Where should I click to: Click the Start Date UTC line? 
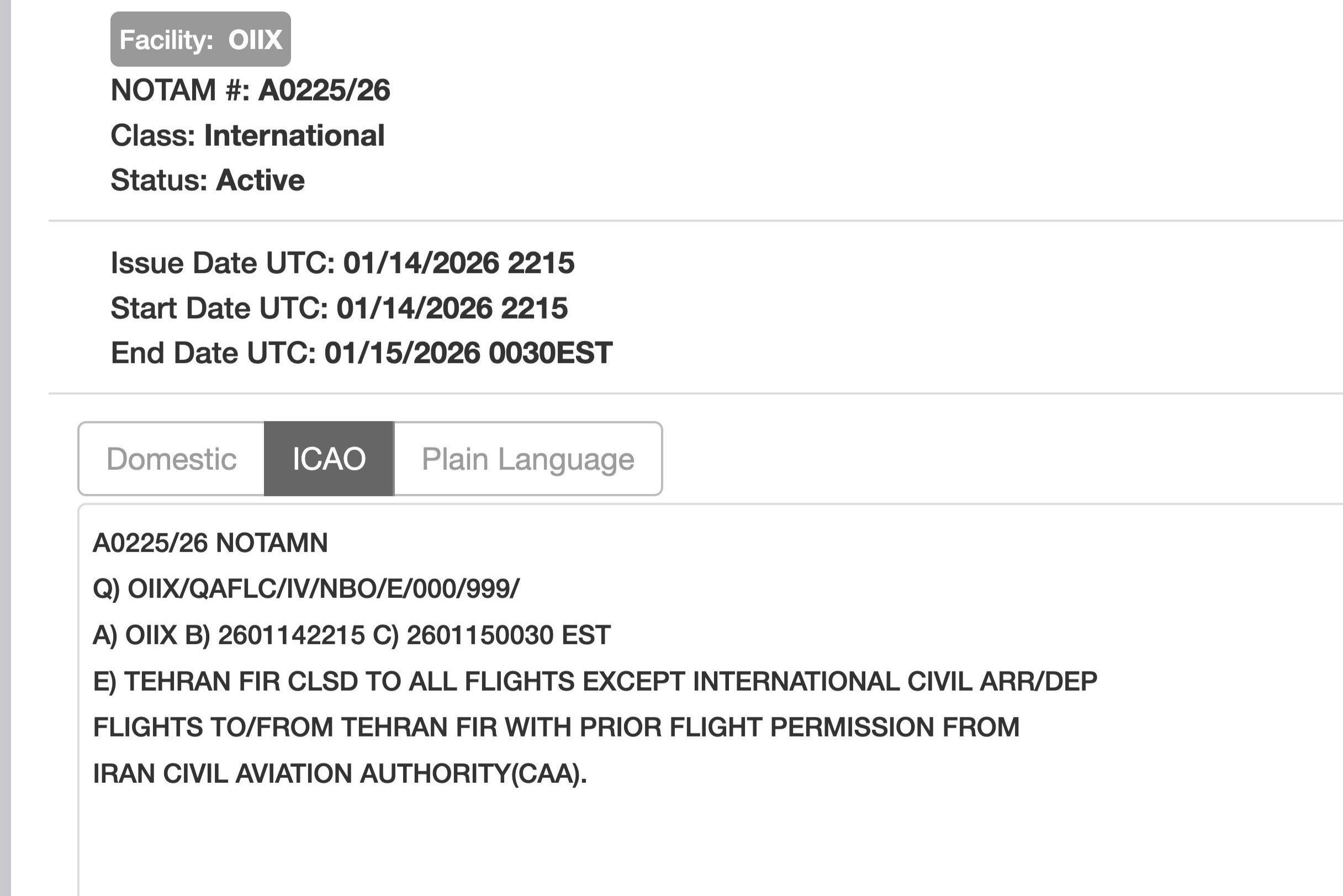click(339, 308)
